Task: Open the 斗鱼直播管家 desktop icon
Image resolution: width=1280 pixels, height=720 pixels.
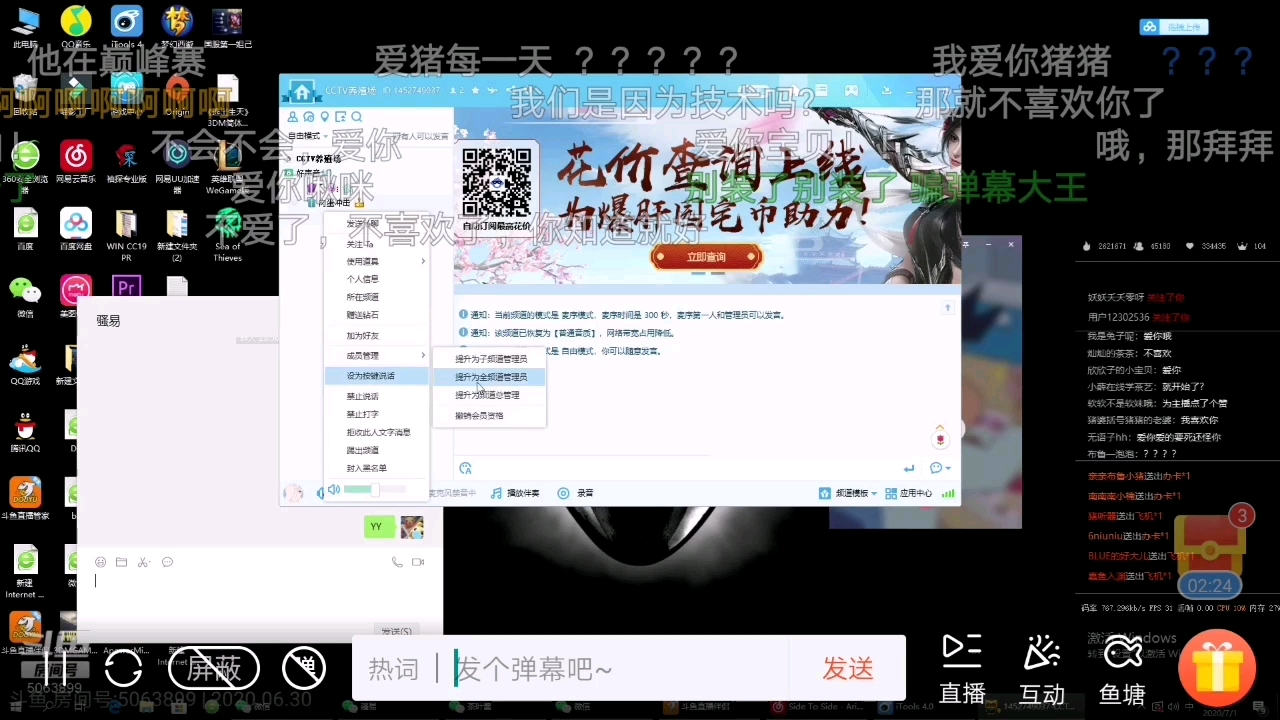Action: click(25, 498)
